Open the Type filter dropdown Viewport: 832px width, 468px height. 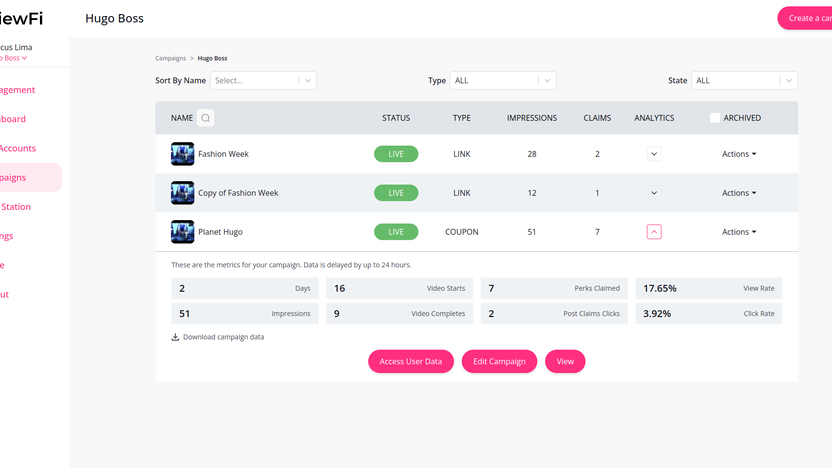pos(503,81)
